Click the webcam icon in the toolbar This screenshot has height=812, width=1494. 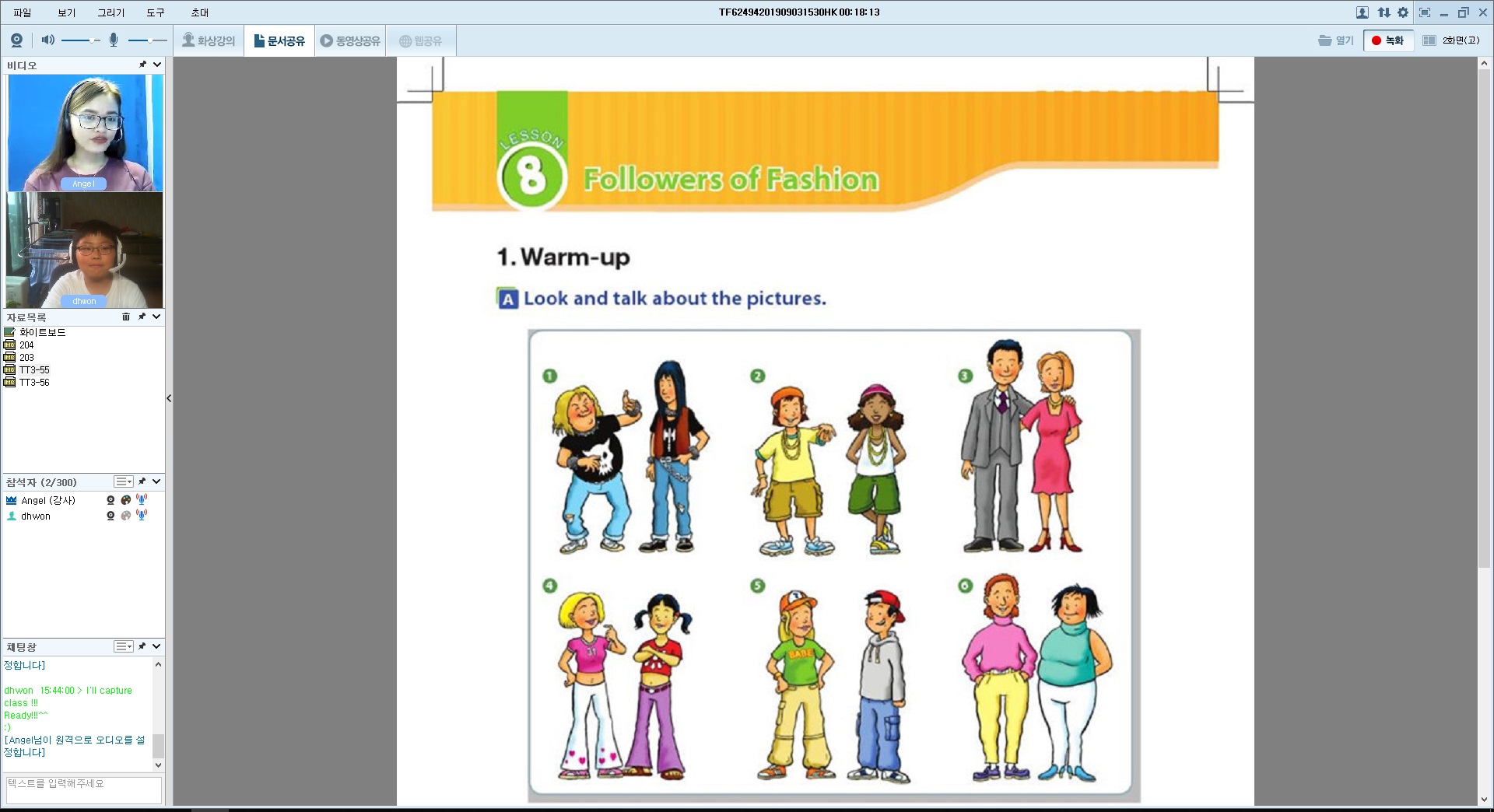tap(16, 40)
